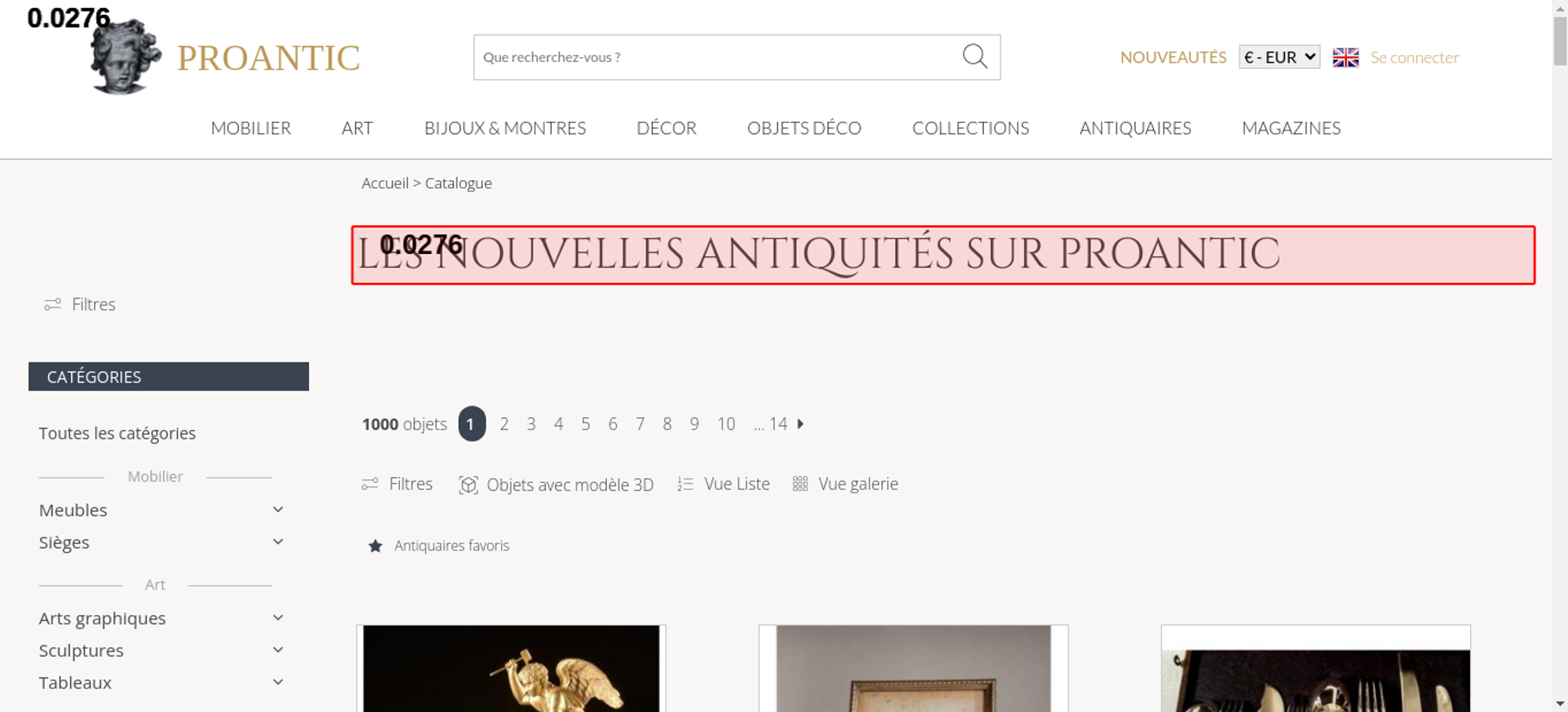
Task: Go to page 5 of results
Action: click(586, 424)
